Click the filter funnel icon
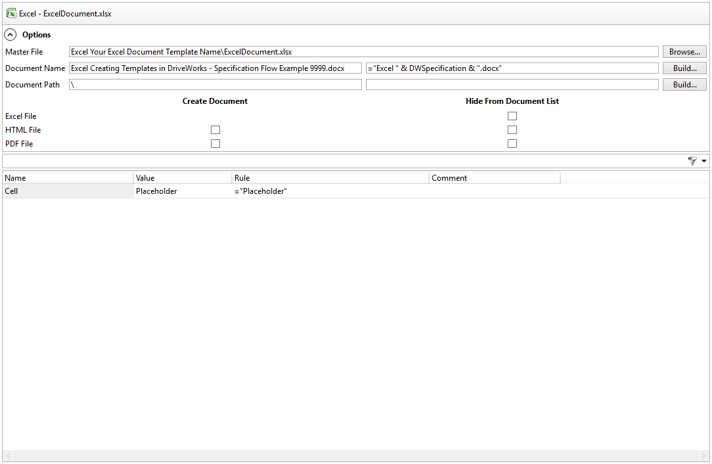The image size is (712, 464). pyautogui.click(x=692, y=161)
